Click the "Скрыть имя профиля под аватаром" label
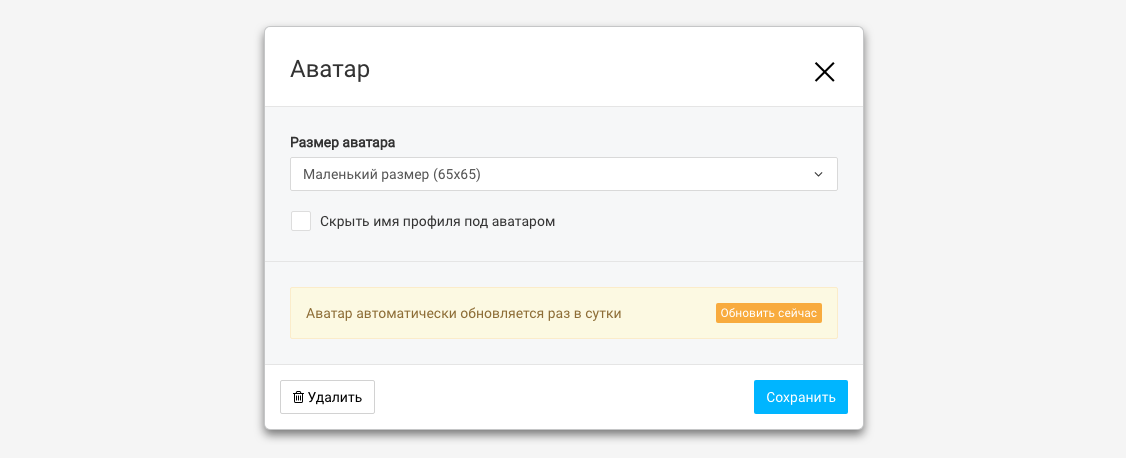 437,221
